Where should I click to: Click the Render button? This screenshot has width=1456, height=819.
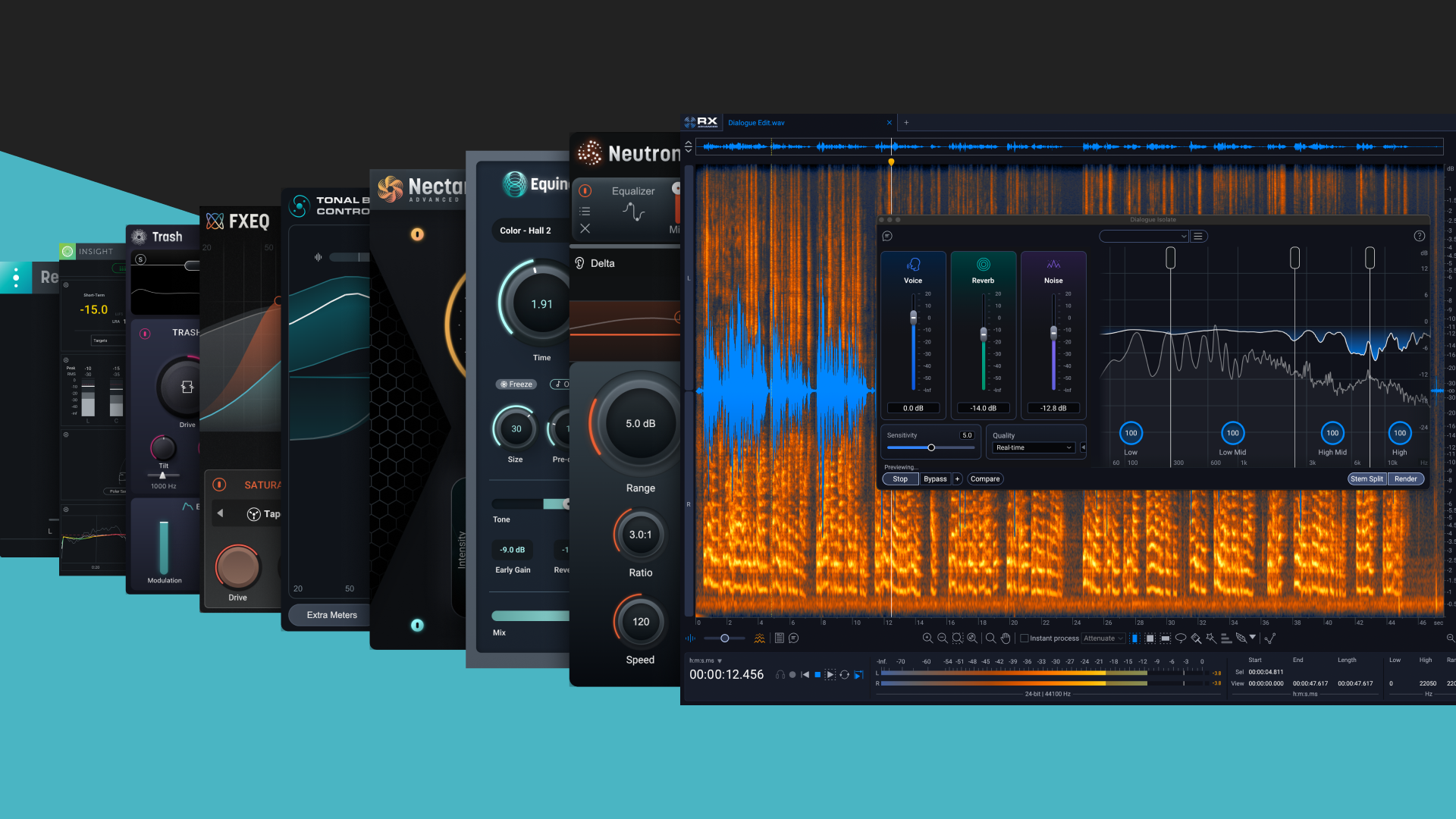pyautogui.click(x=1405, y=479)
